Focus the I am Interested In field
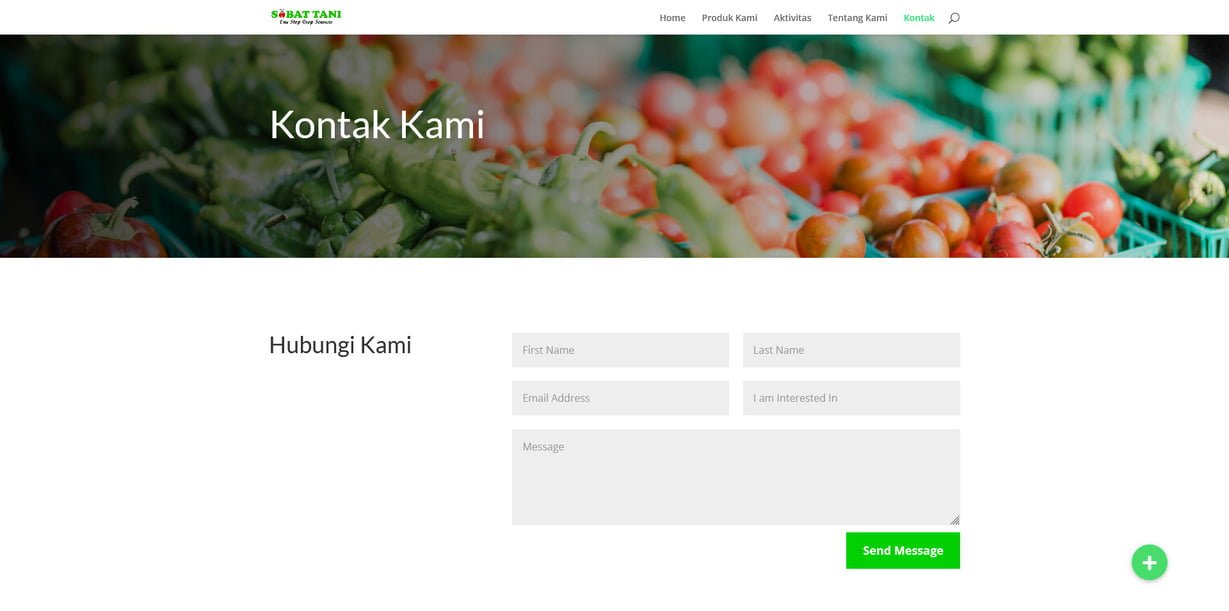Screen dimensions: 1229x611 pos(851,398)
